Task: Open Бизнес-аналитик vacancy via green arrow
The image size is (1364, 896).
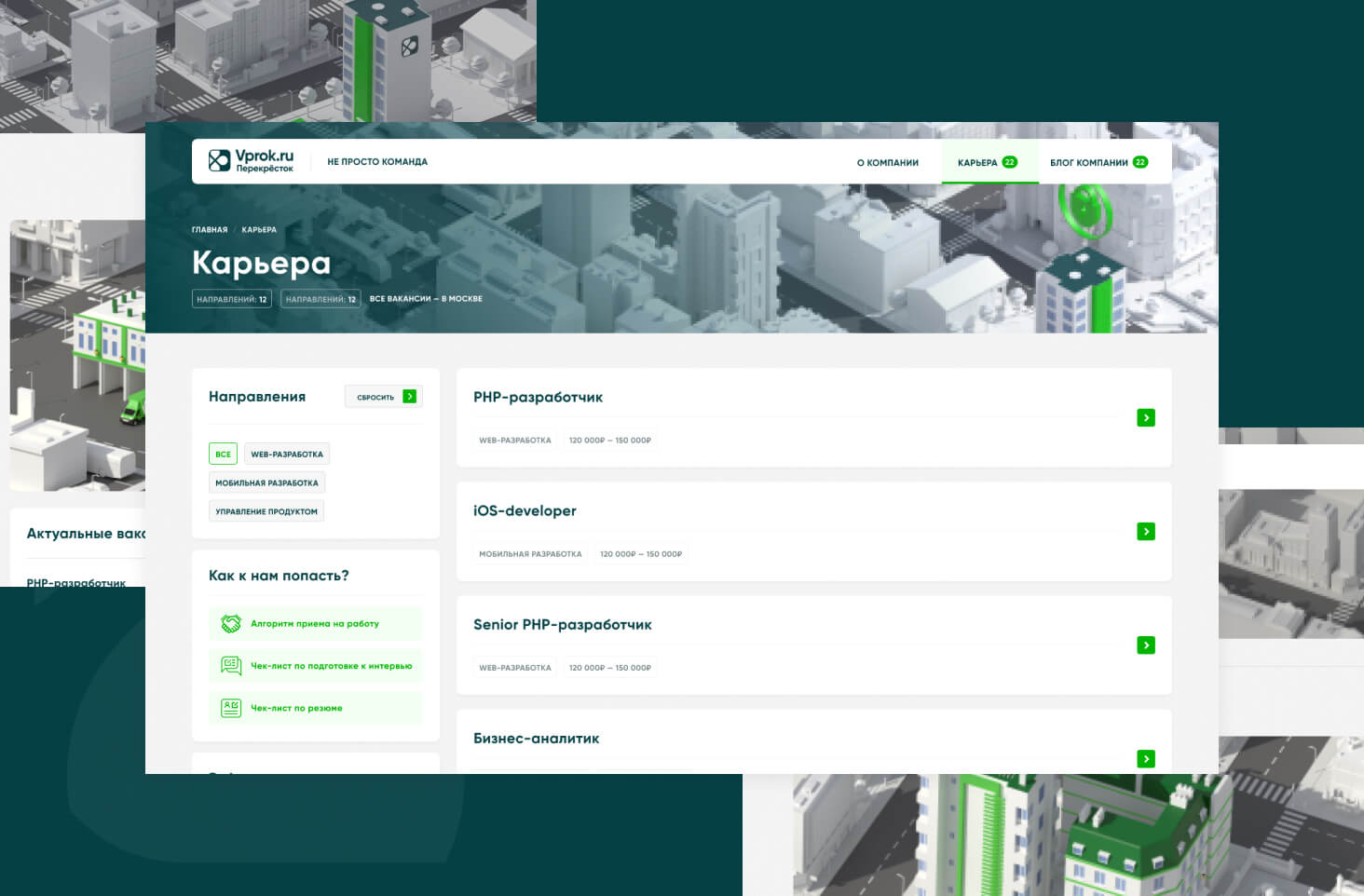Action: [x=1146, y=759]
